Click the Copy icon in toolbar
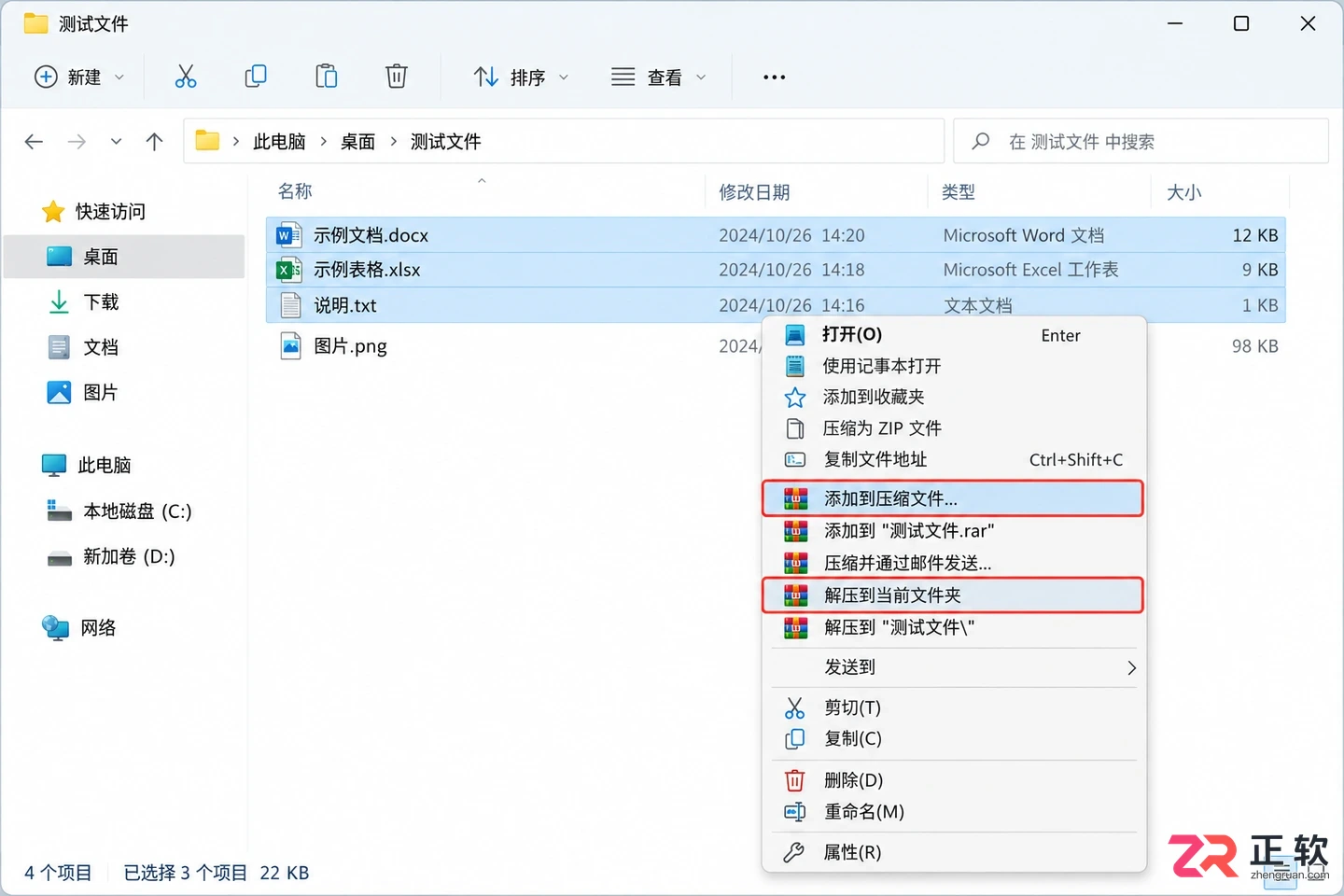 tap(256, 77)
